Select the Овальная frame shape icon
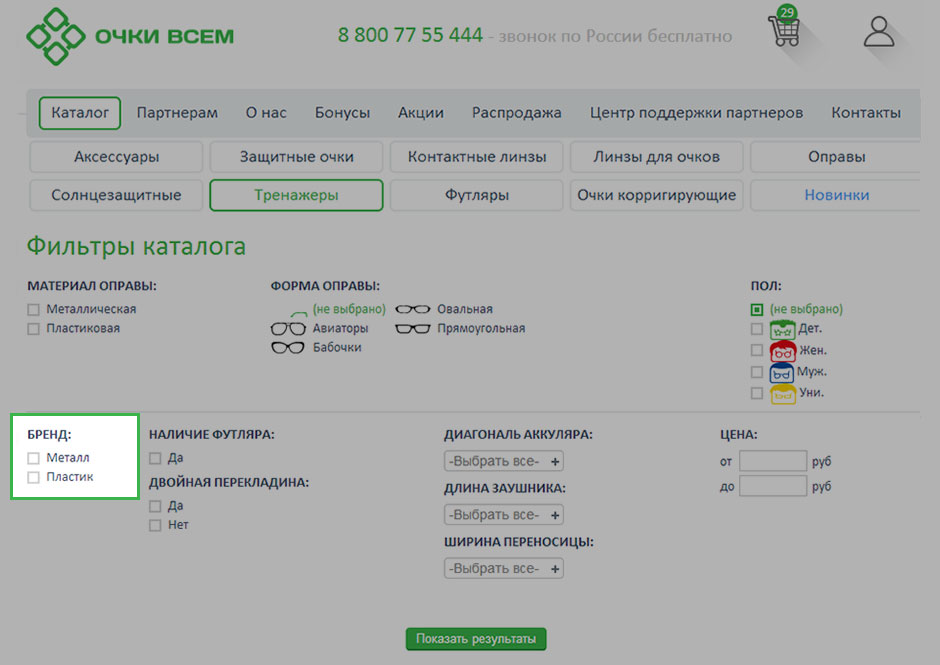The height and width of the screenshot is (665, 940). (413, 310)
